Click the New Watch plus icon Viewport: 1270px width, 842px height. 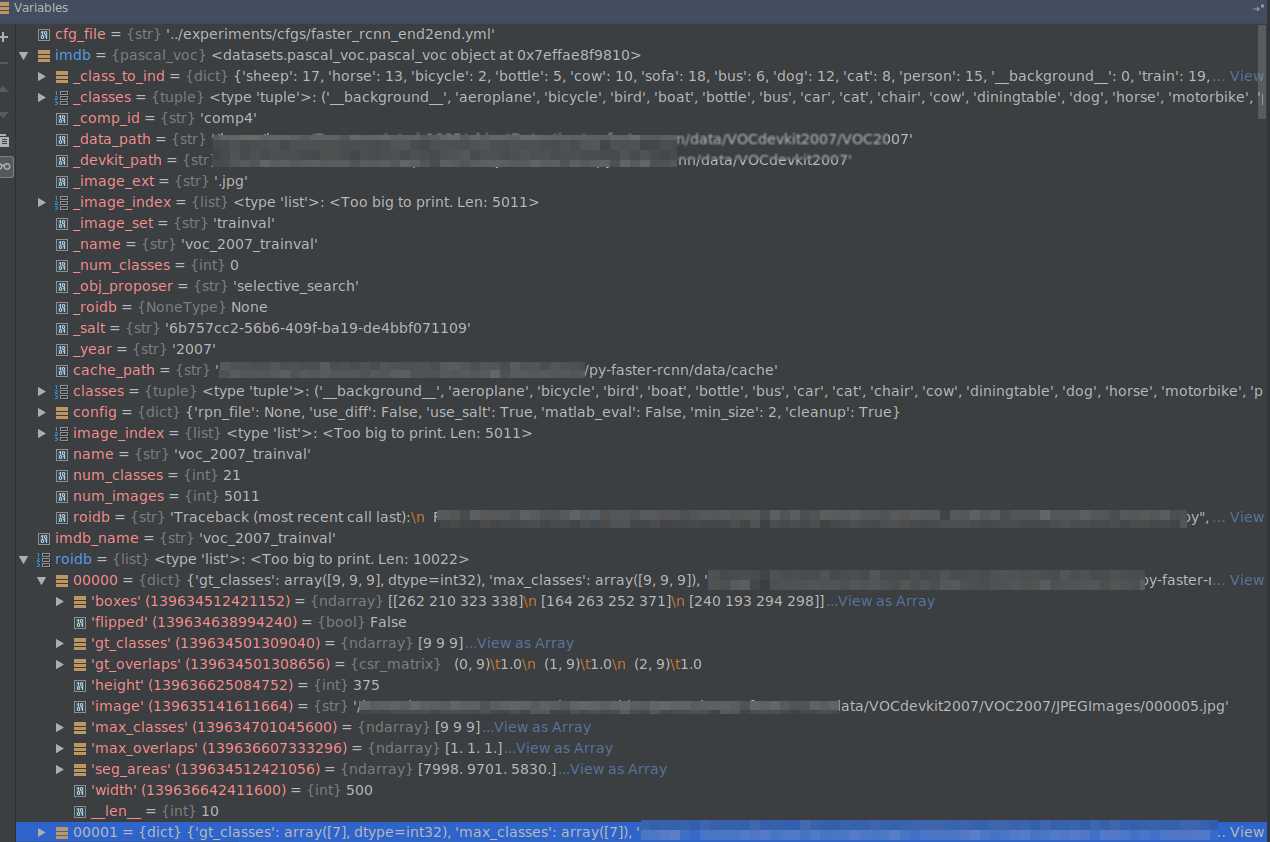(x=6, y=37)
